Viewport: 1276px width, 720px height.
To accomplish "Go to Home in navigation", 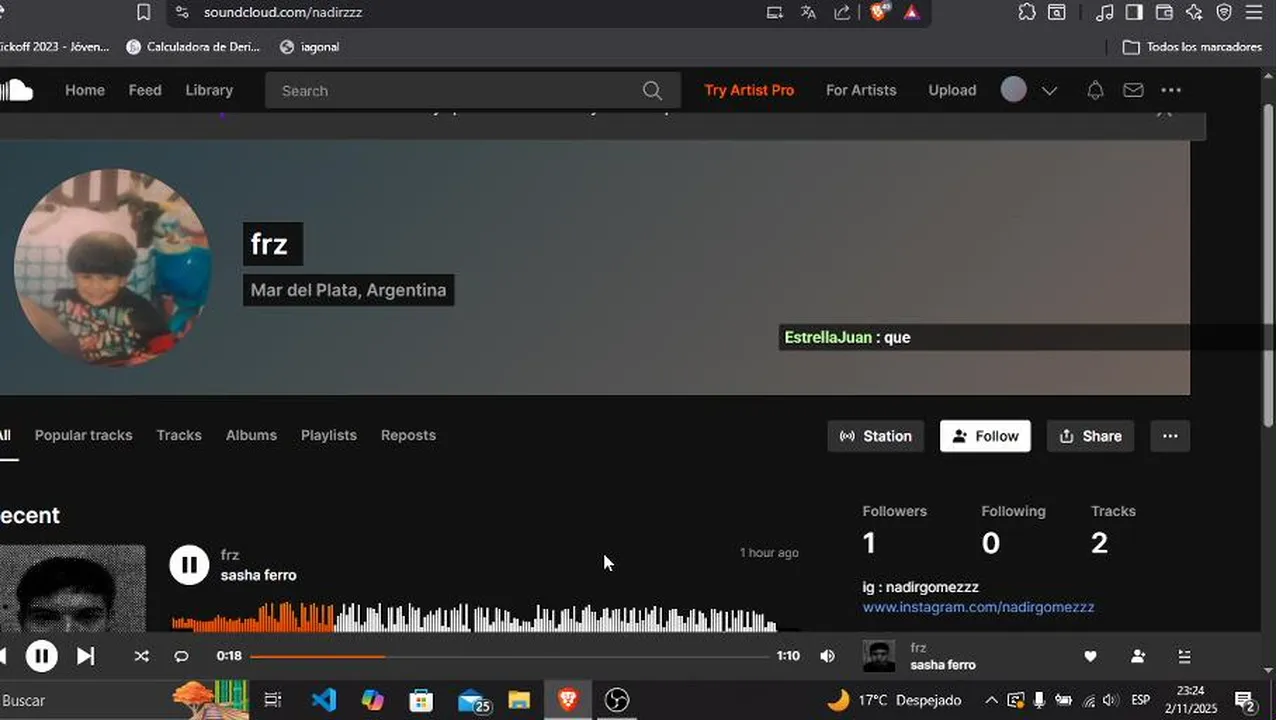I will coord(85,90).
